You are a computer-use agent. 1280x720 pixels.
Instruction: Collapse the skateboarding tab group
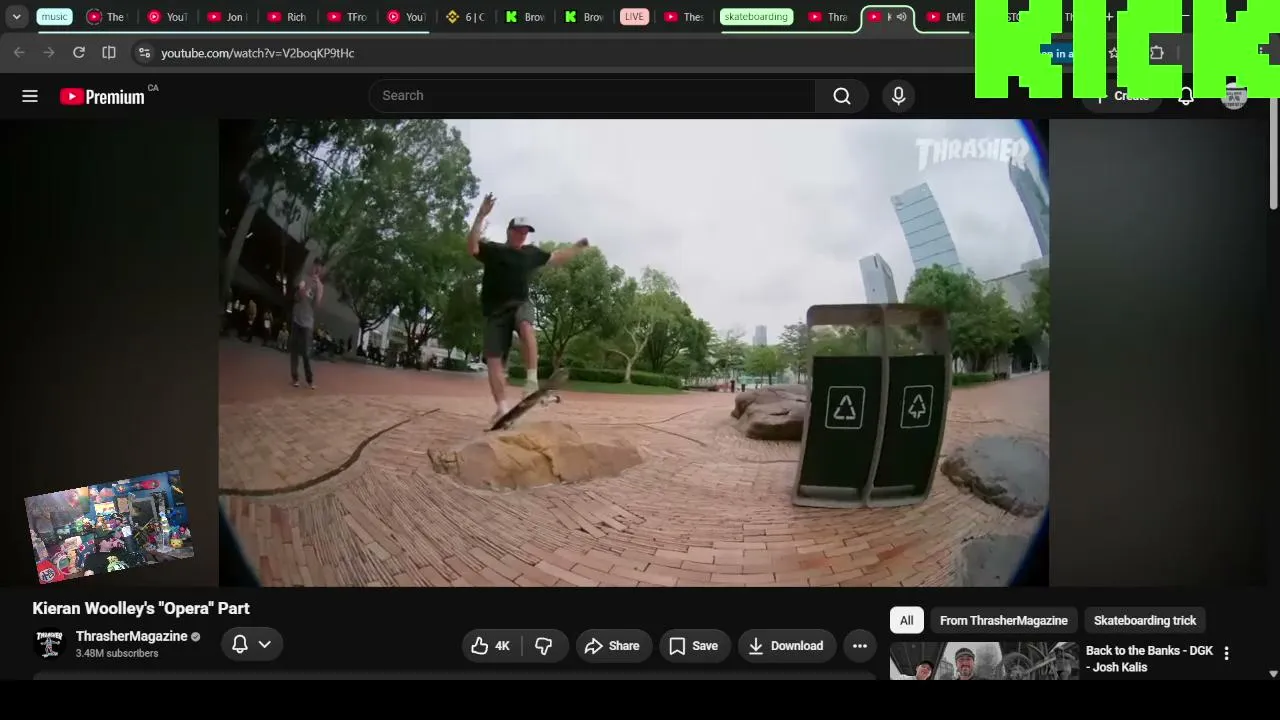tap(755, 17)
